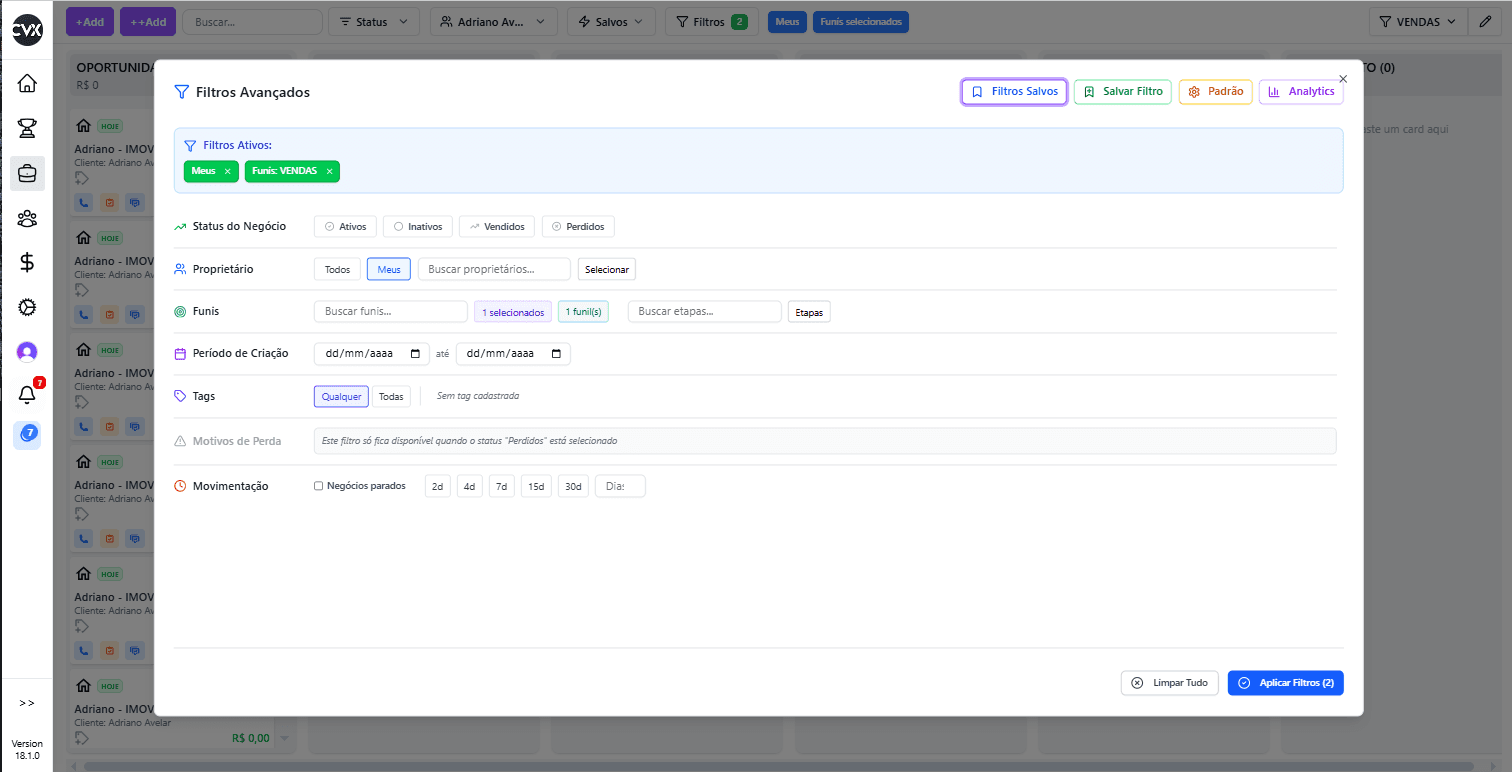
Task: Click the Limpar Tudo button
Action: coord(1169,682)
